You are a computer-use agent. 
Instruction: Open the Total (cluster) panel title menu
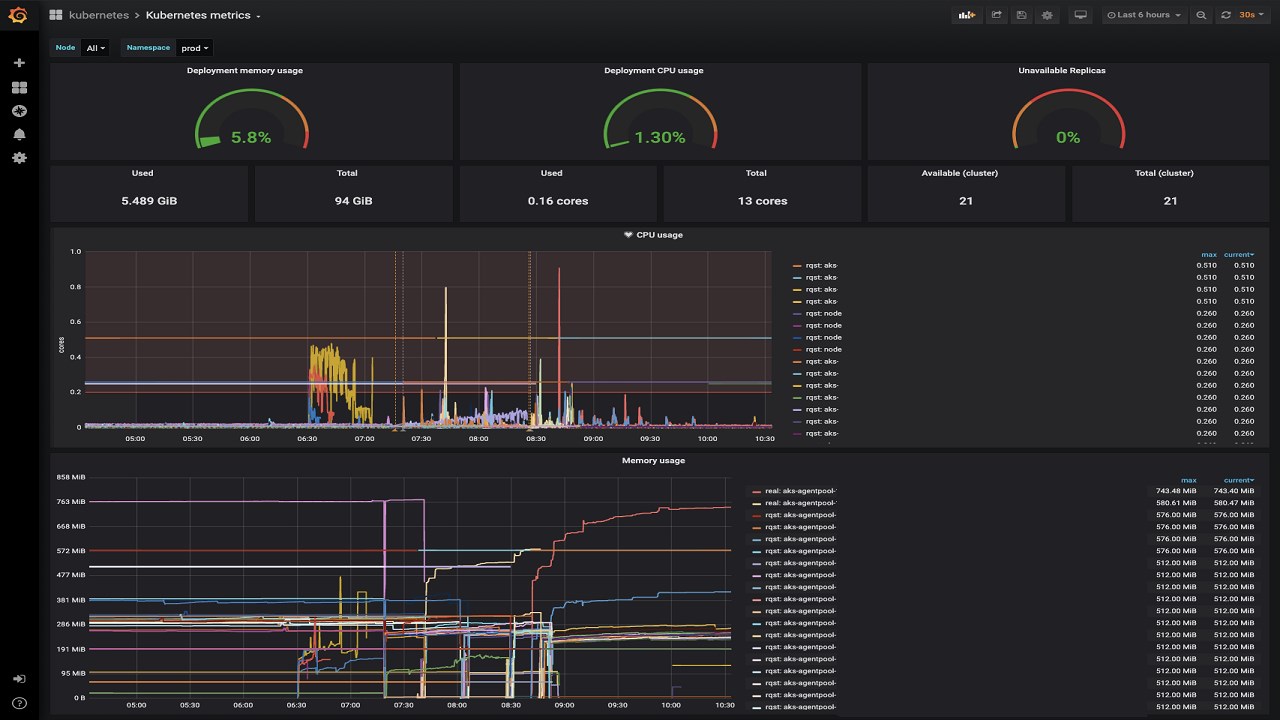tap(1165, 174)
